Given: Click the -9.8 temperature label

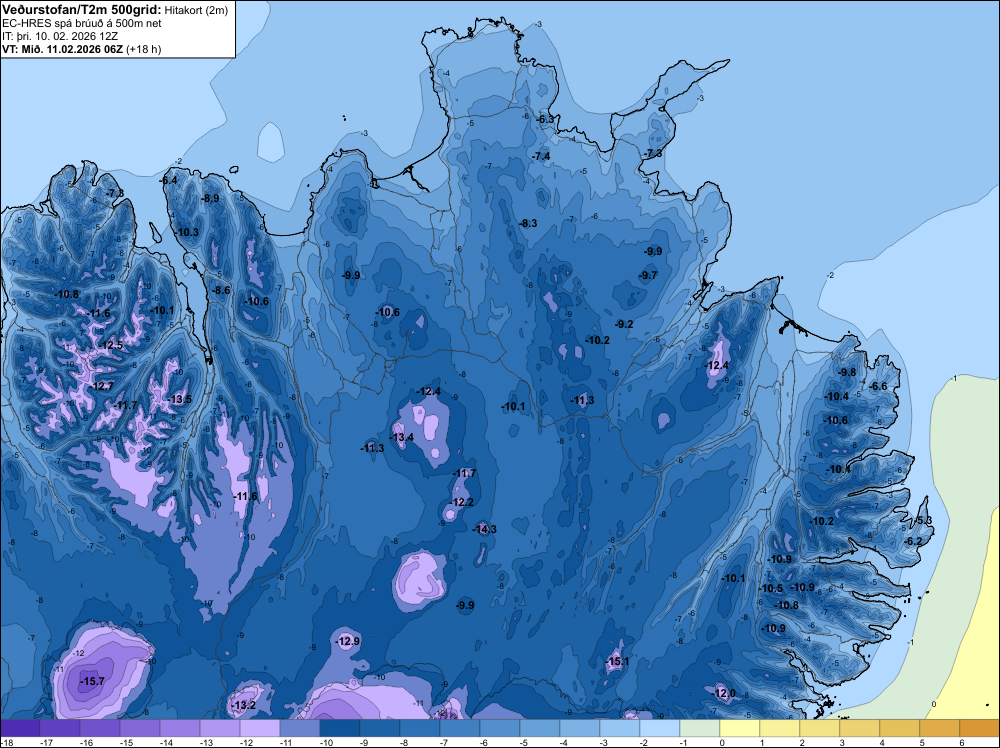Looking at the screenshot, I should click(847, 372).
